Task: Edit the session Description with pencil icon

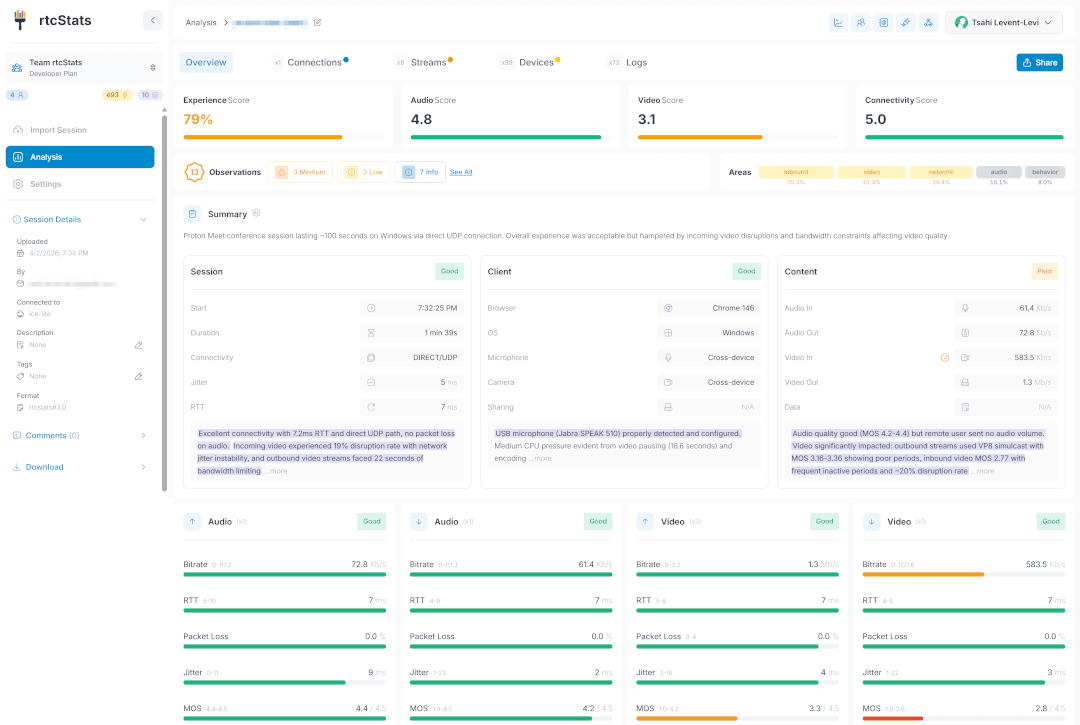Action: (139, 345)
